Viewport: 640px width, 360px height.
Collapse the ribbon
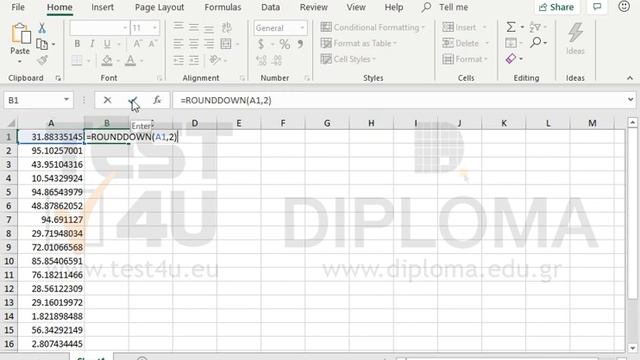(630, 78)
